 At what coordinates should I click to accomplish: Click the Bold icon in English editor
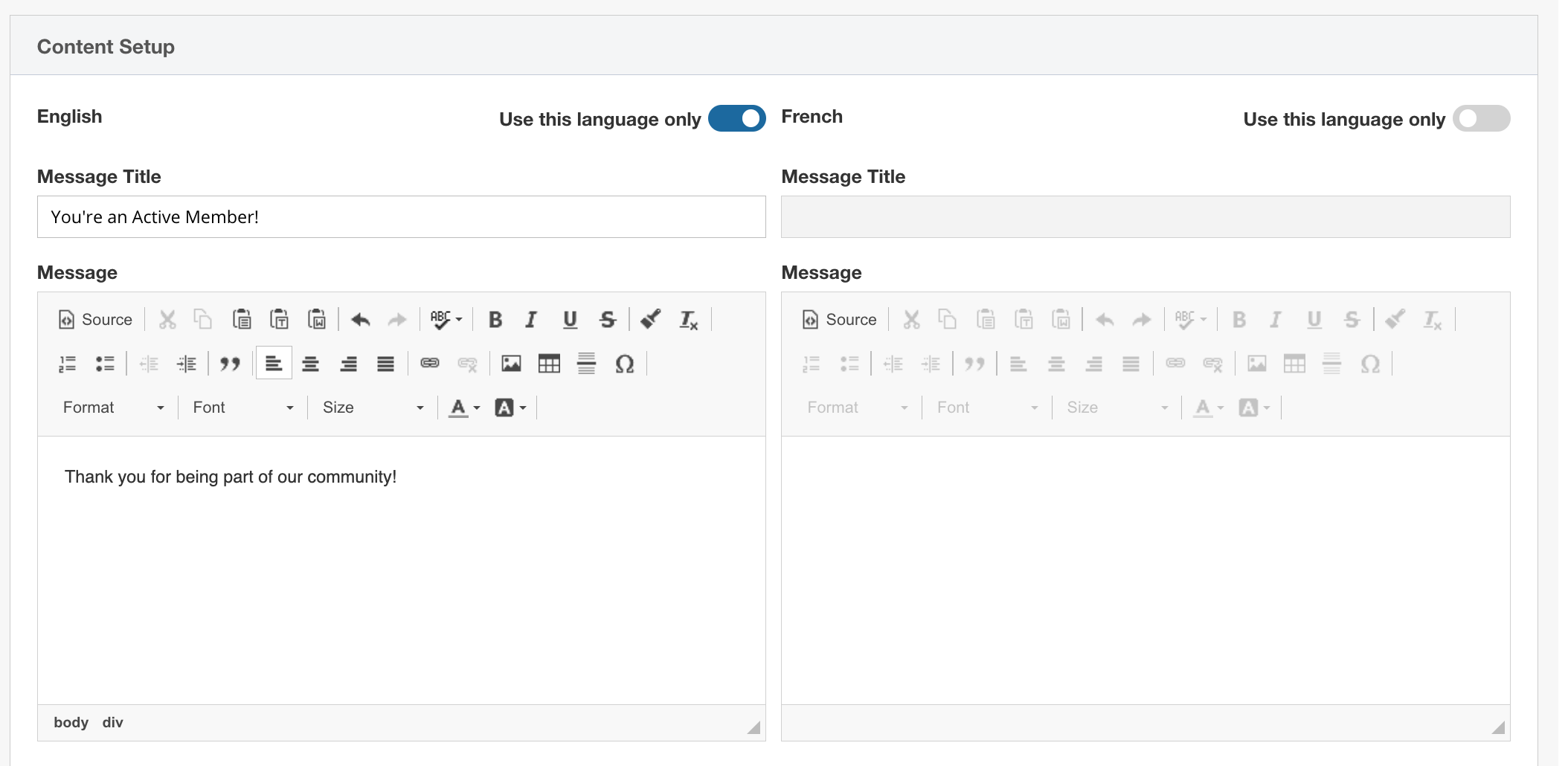[x=495, y=320]
